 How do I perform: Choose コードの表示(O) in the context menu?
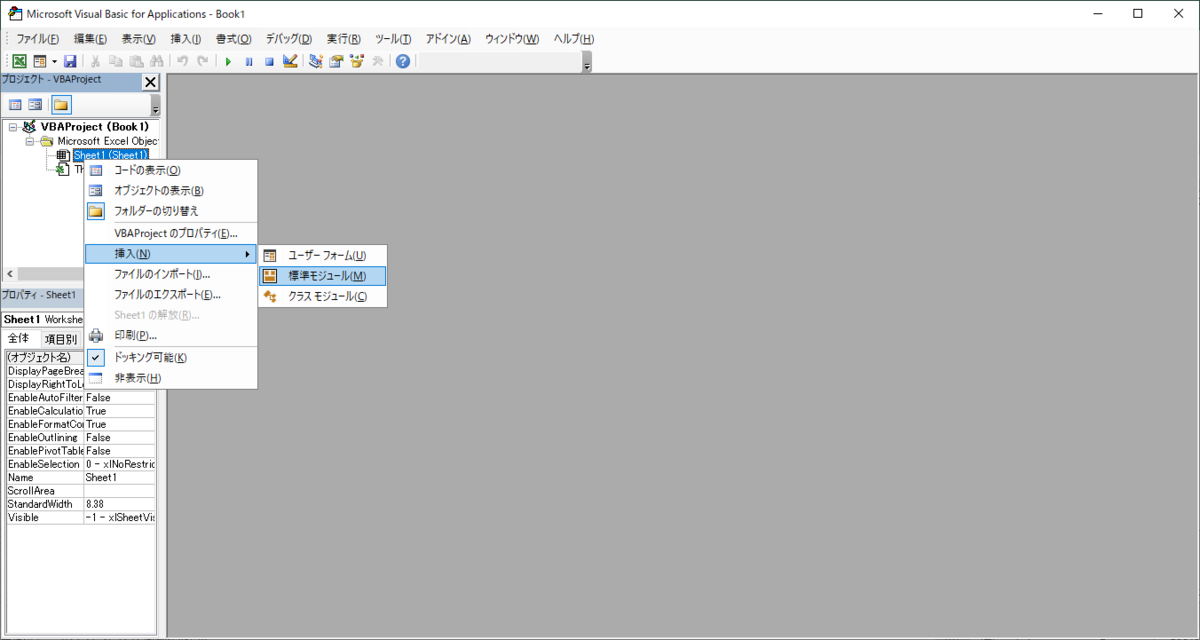point(170,170)
